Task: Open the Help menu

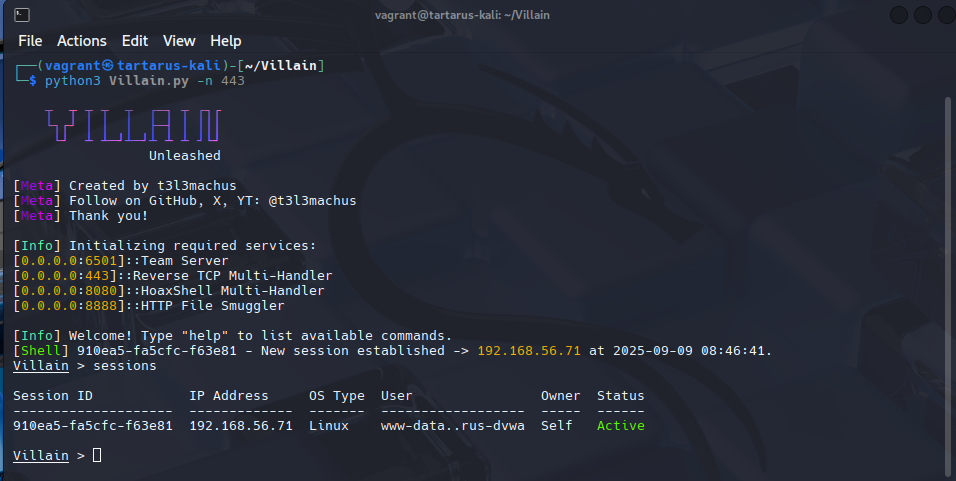Action: click(226, 41)
